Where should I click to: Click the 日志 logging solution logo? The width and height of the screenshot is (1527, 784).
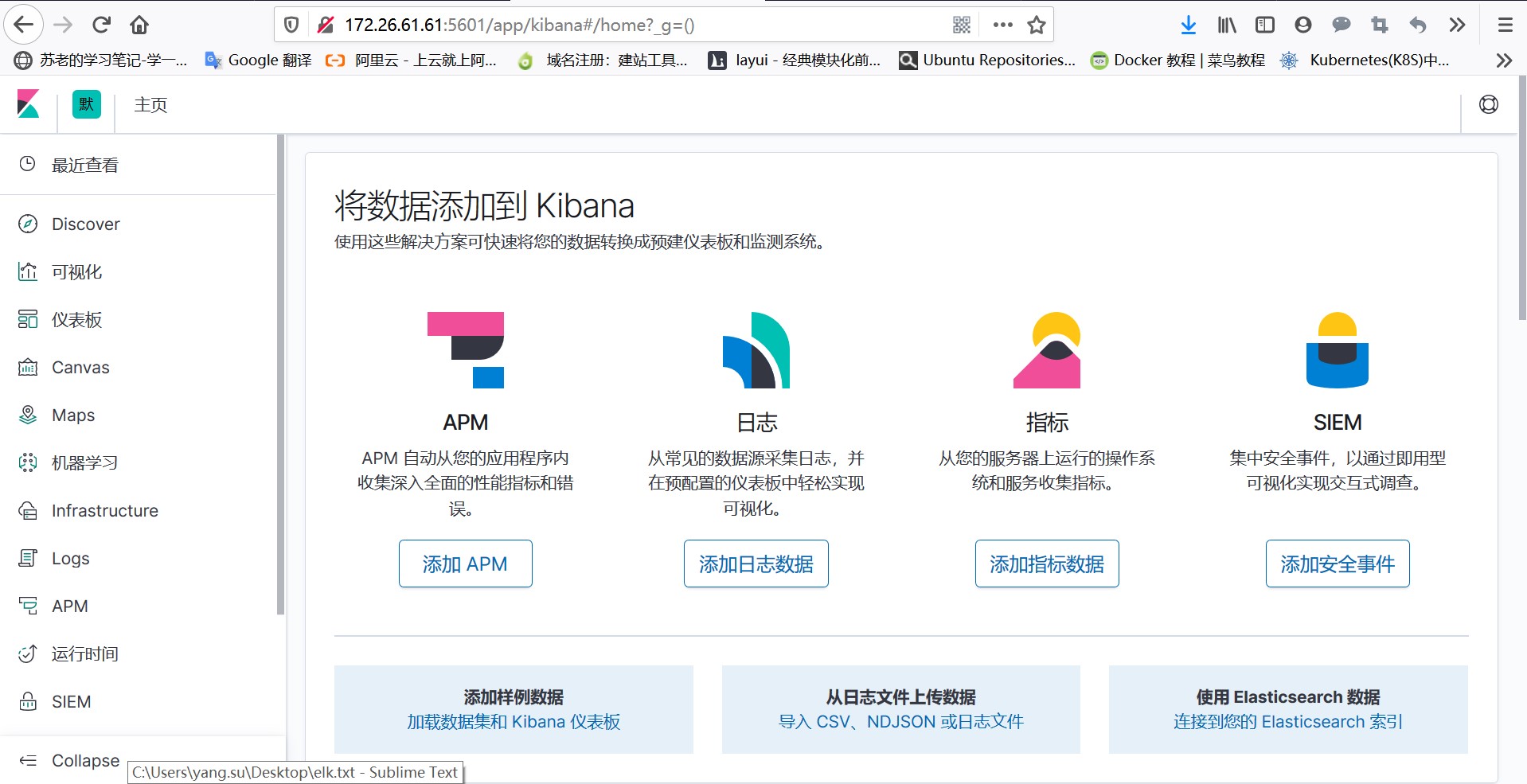pyautogui.click(x=756, y=350)
